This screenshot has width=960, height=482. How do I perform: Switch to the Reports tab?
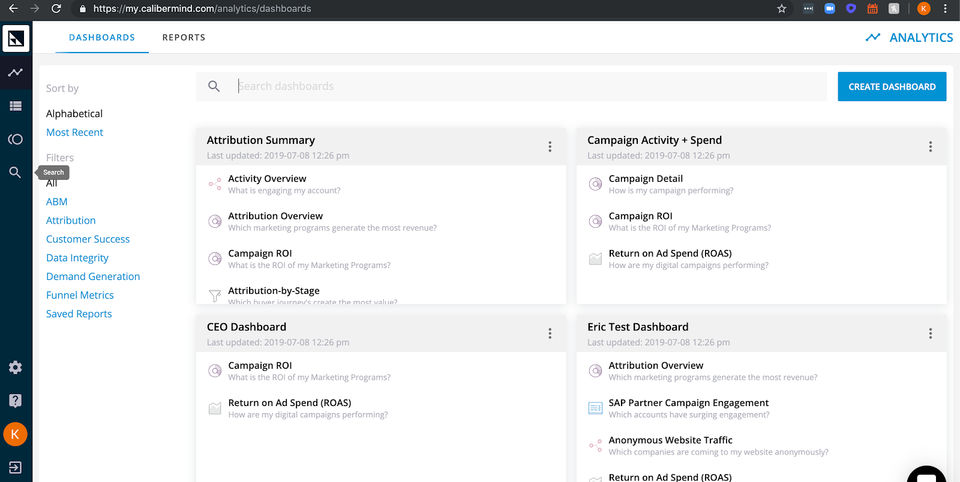click(x=184, y=38)
